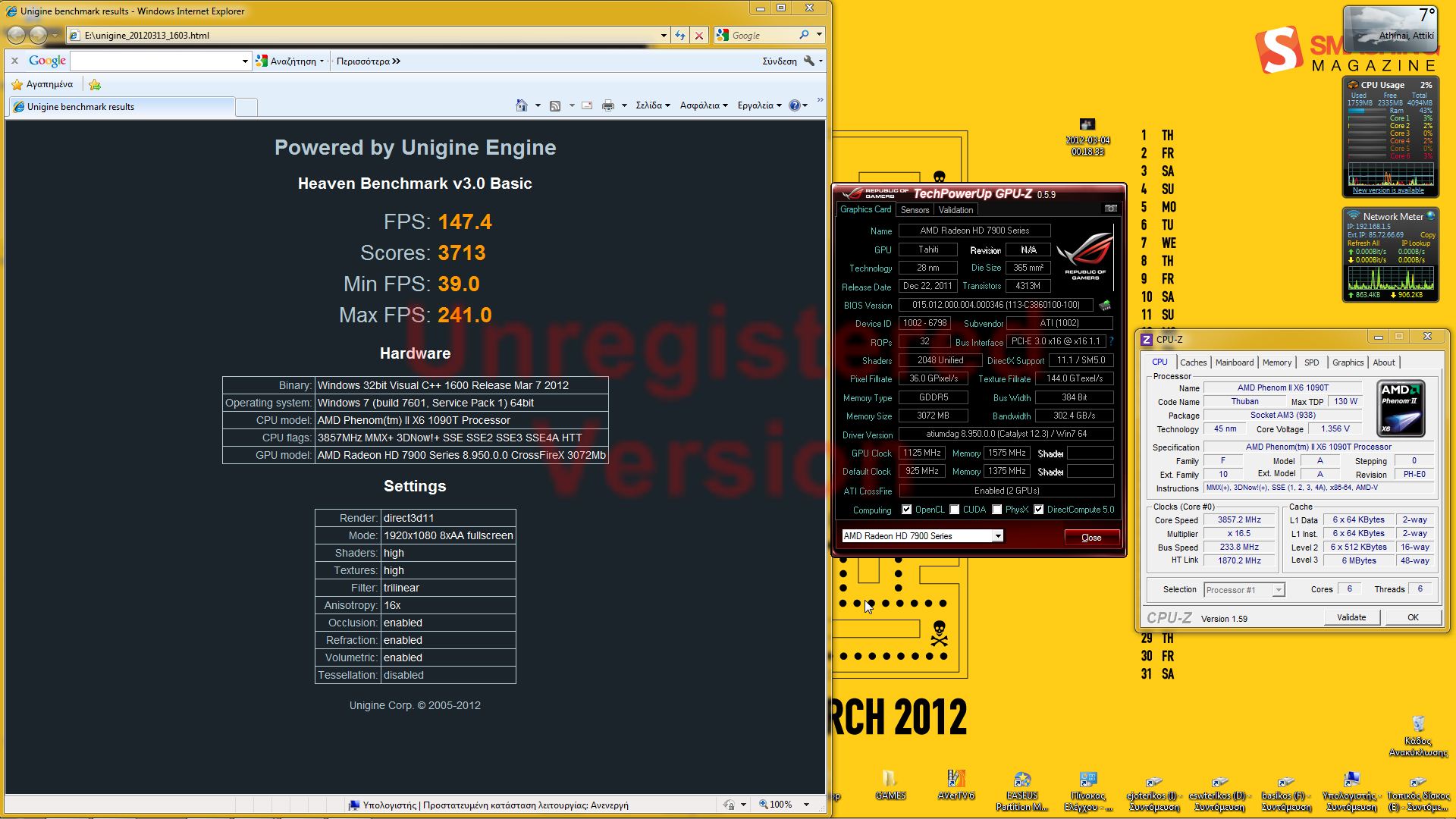Open the Memory tab in CPU-Z
Viewport: 1456px width, 819px height.
(x=1277, y=362)
